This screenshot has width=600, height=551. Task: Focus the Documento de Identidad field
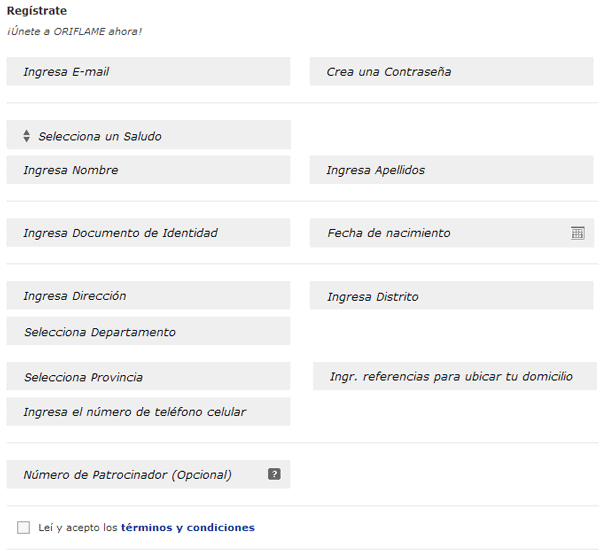148,233
